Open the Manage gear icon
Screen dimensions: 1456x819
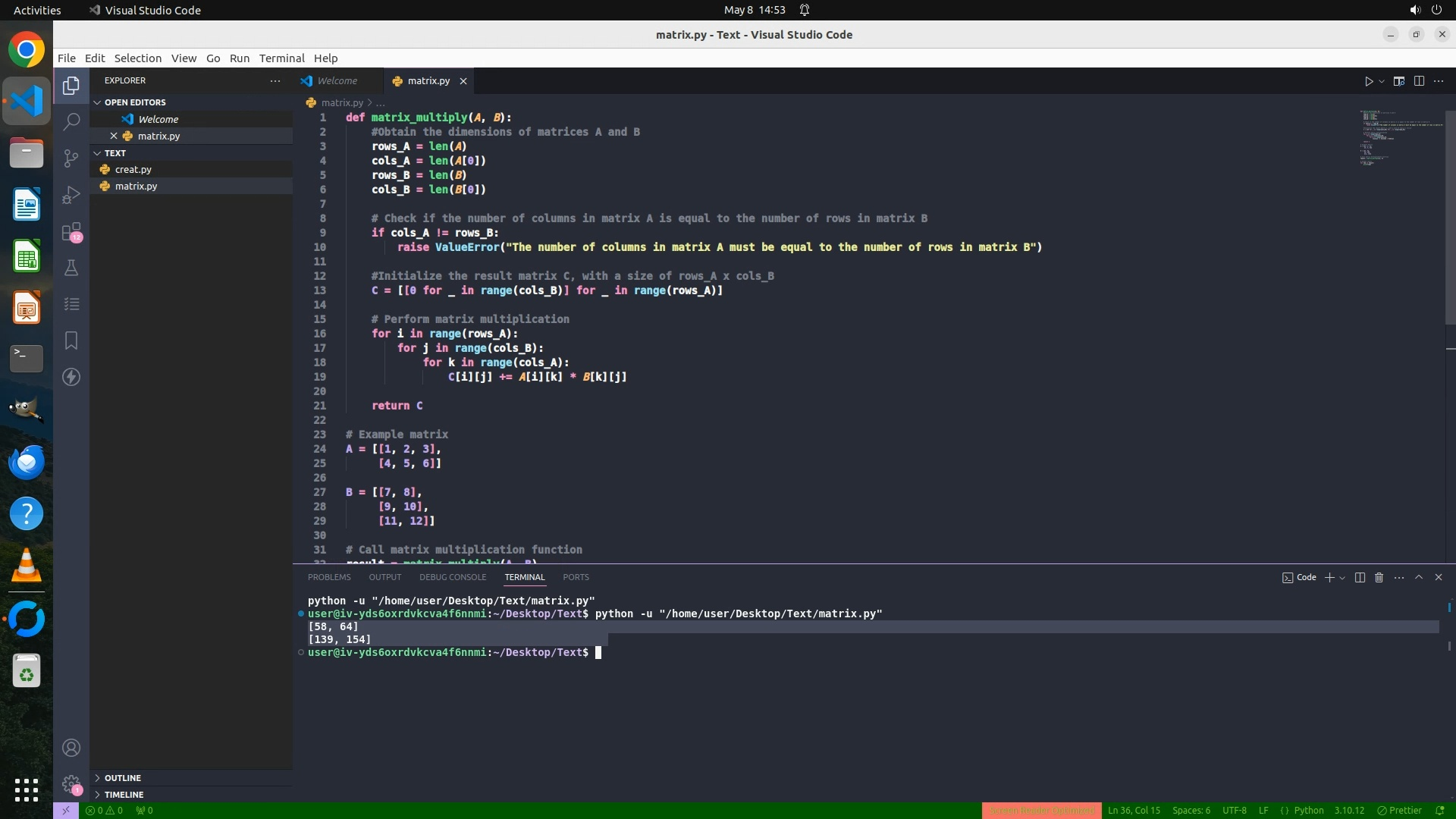tap(71, 783)
